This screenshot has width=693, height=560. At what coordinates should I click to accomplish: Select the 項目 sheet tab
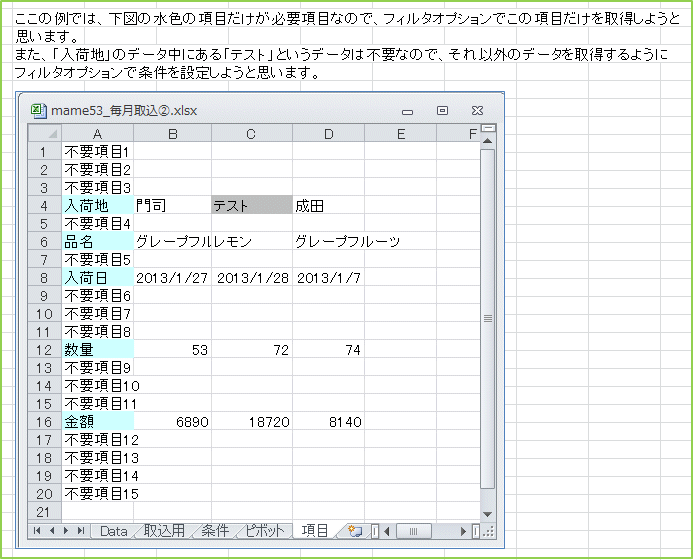tap(315, 531)
